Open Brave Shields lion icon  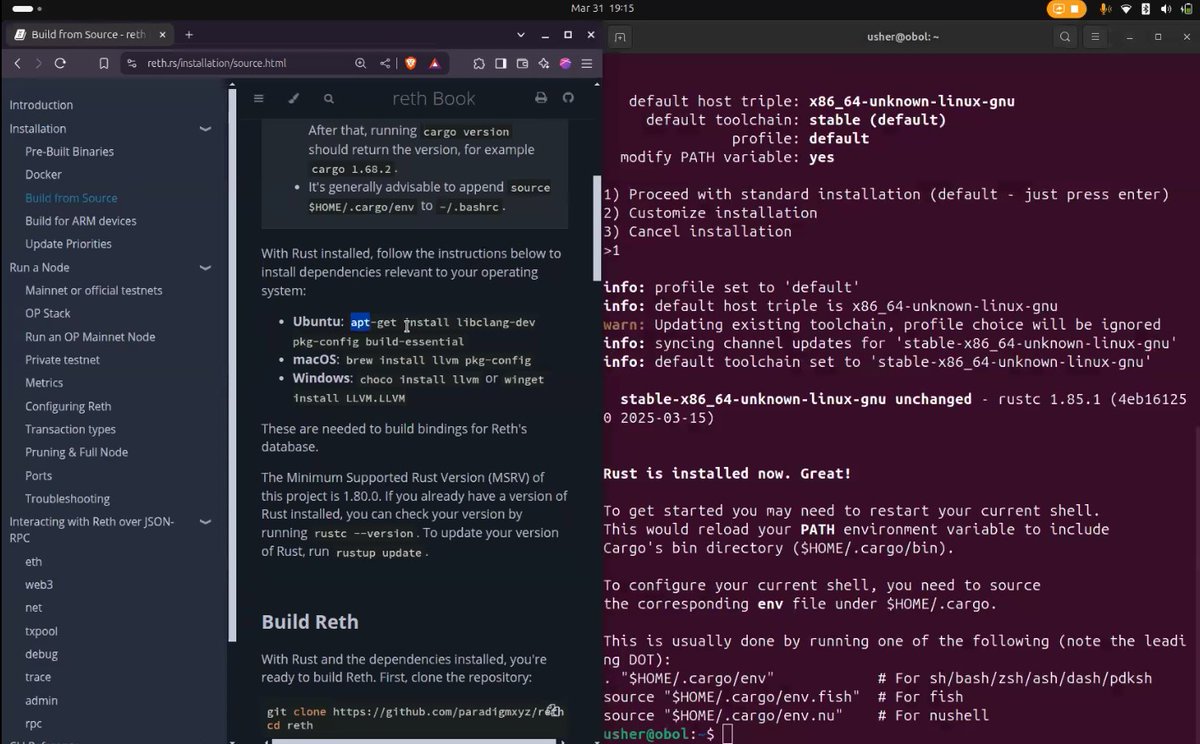(x=411, y=63)
